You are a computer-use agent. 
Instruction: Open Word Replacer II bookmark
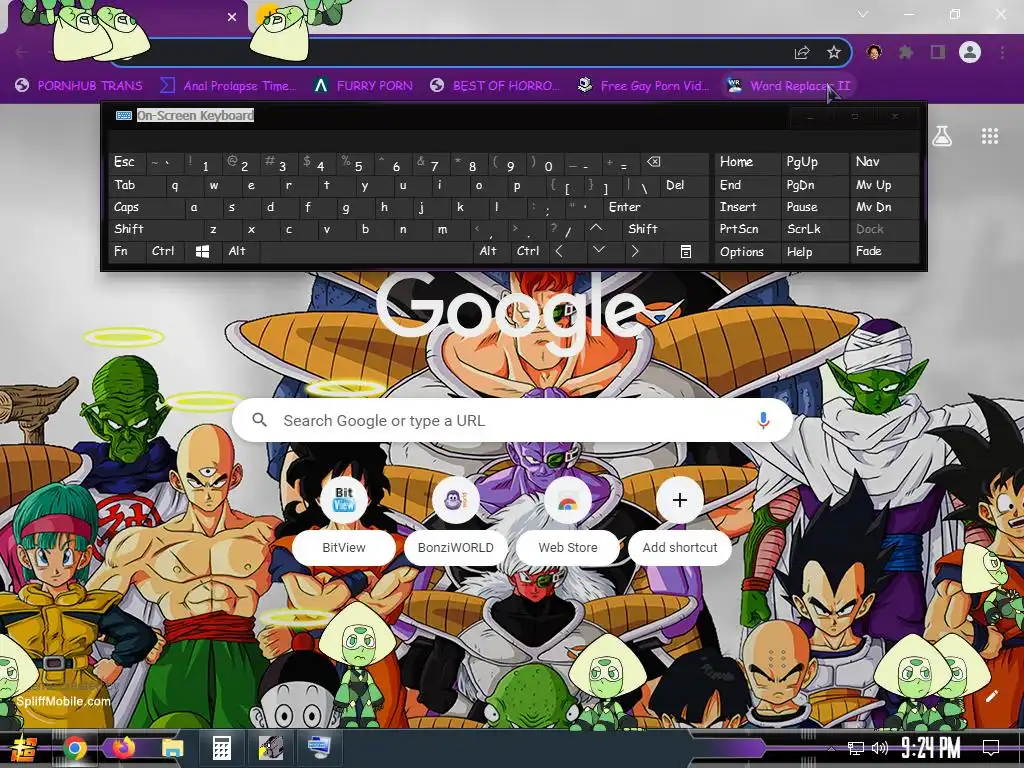click(x=789, y=86)
